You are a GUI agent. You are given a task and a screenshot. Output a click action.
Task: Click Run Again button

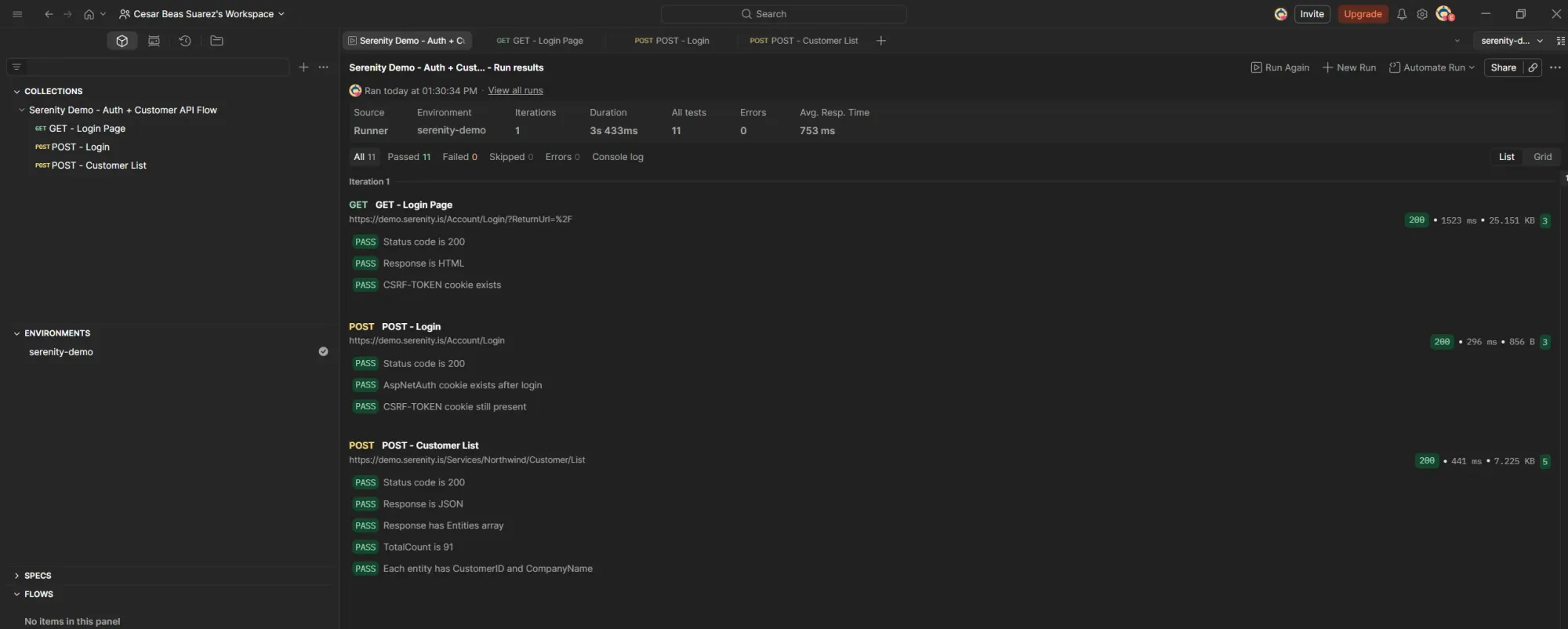click(x=1279, y=67)
